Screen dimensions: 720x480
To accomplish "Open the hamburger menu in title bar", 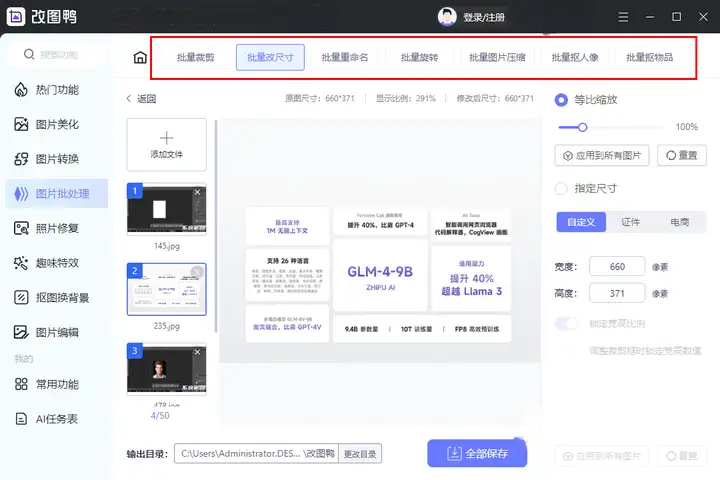I will [623, 17].
